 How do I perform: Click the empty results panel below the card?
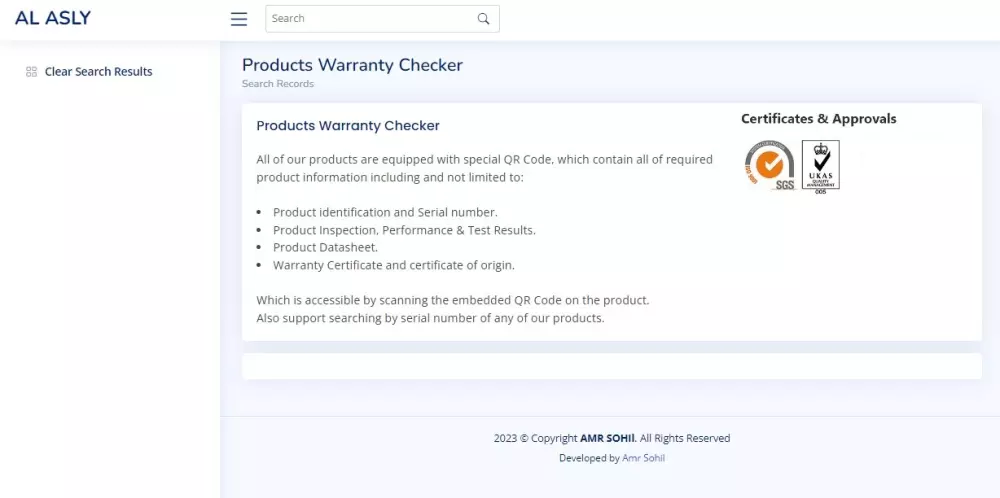[x=611, y=366]
